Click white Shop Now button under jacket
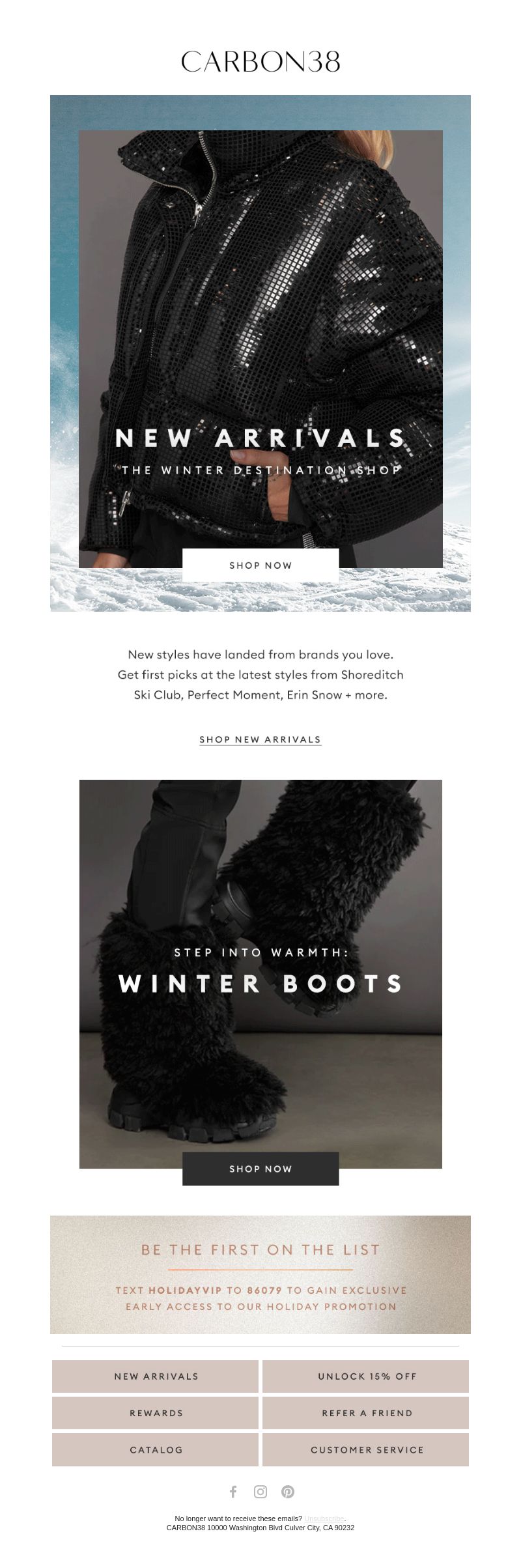This screenshot has height=1568, width=521. pos(260,565)
